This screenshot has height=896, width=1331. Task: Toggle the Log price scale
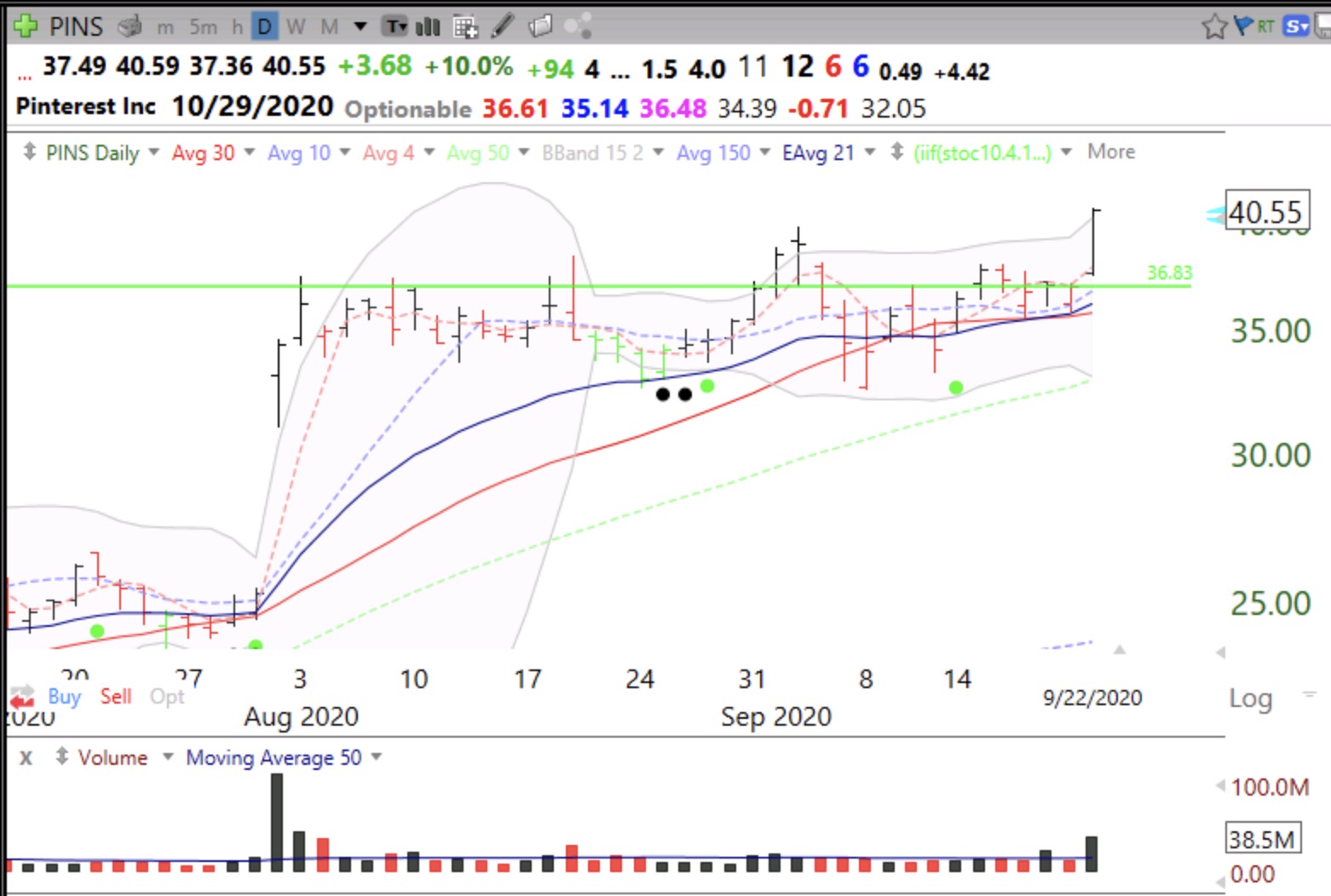pos(1250,699)
